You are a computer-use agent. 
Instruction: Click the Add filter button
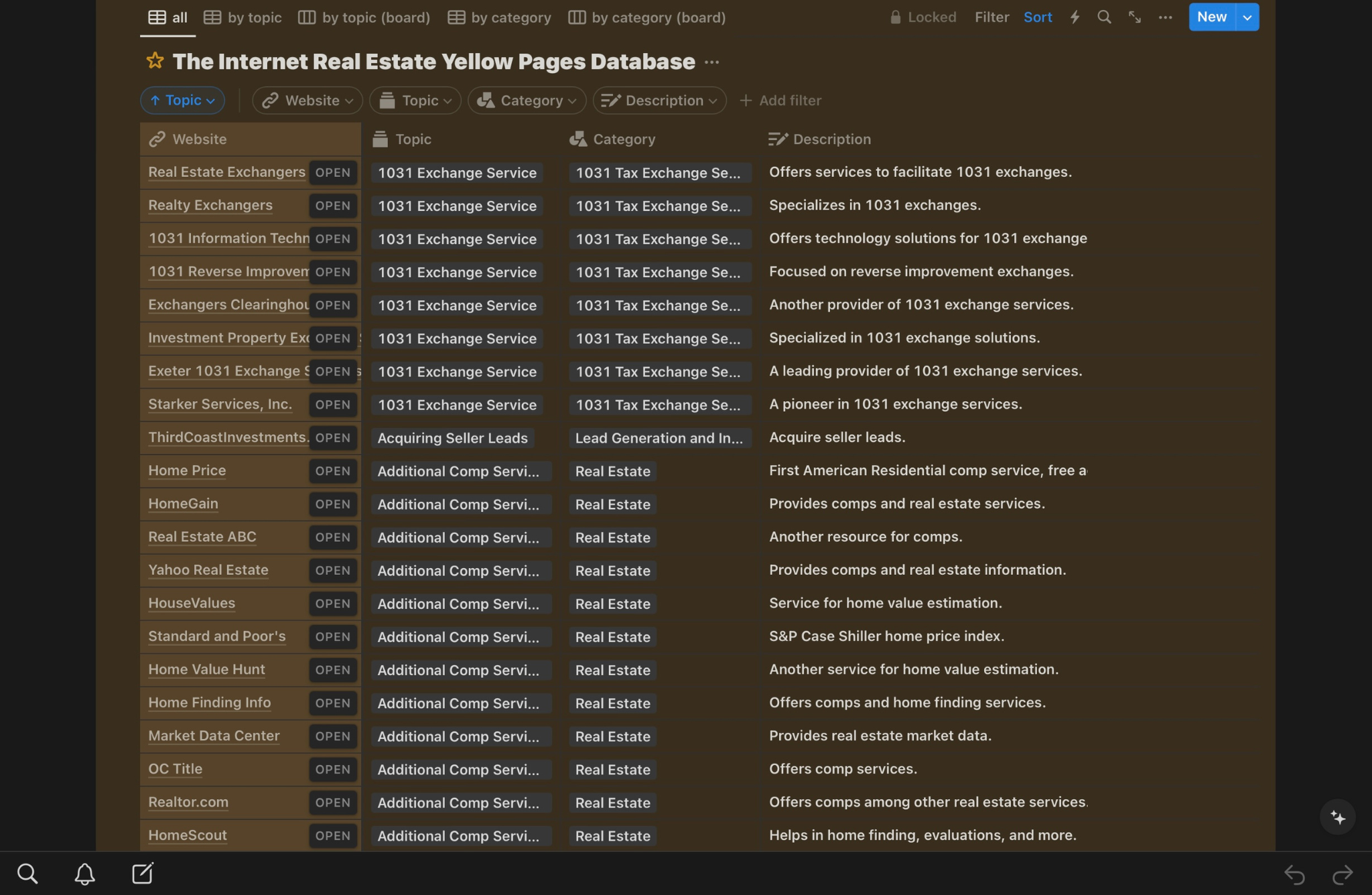[780, 100]
